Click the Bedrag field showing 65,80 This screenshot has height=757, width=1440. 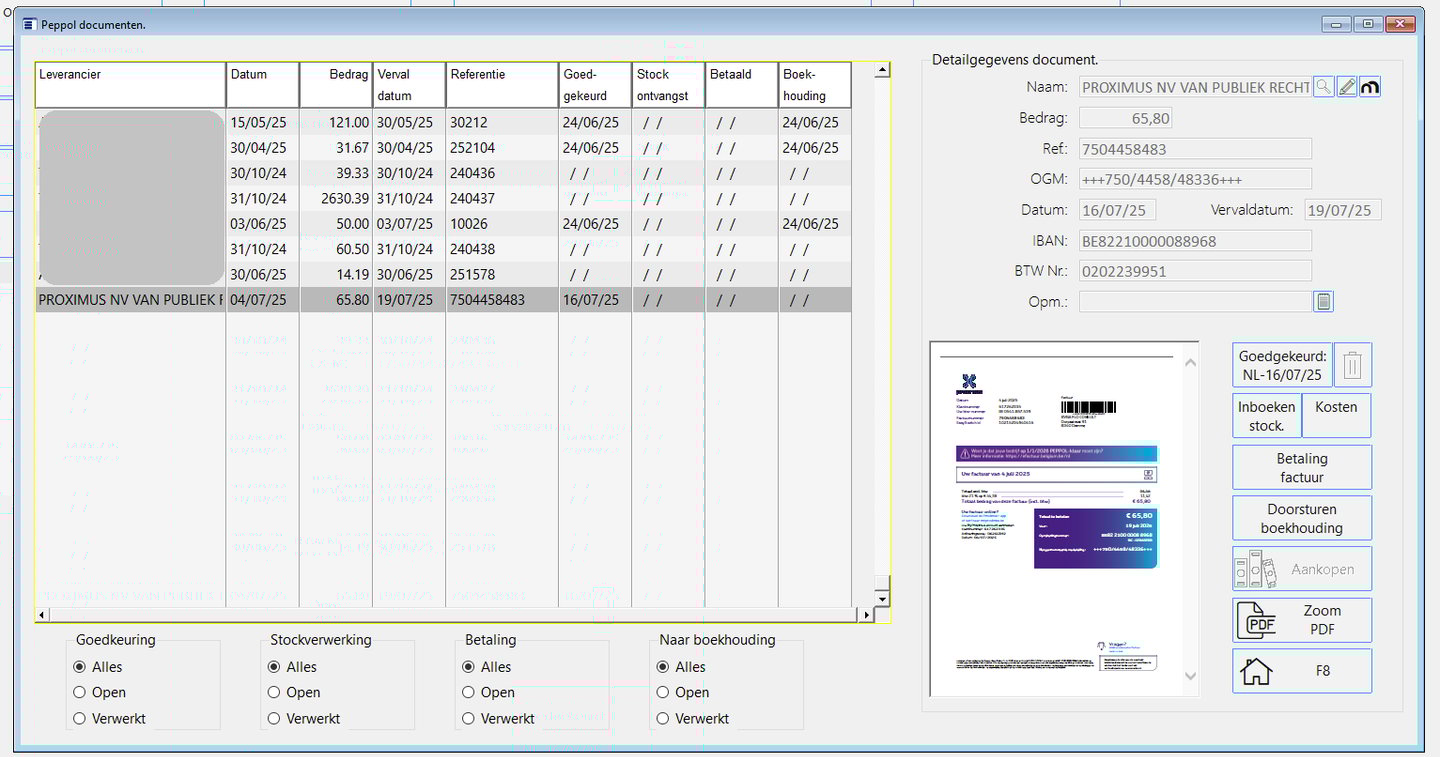[1126, 118]
